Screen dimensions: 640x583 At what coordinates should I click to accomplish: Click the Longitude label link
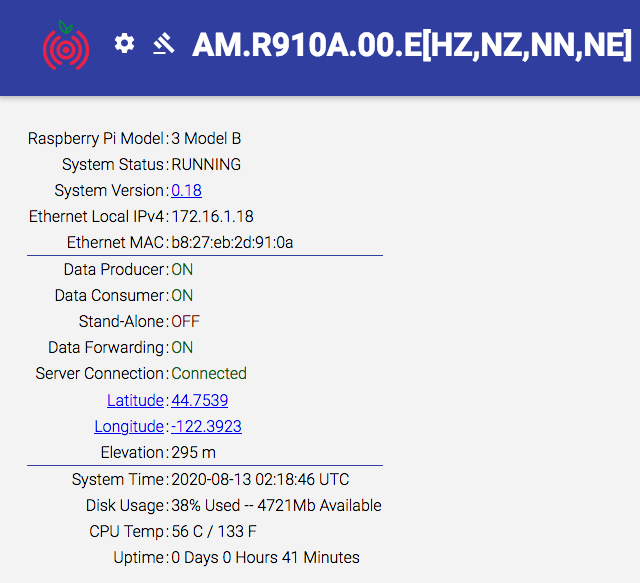click(x=129, y=426)
